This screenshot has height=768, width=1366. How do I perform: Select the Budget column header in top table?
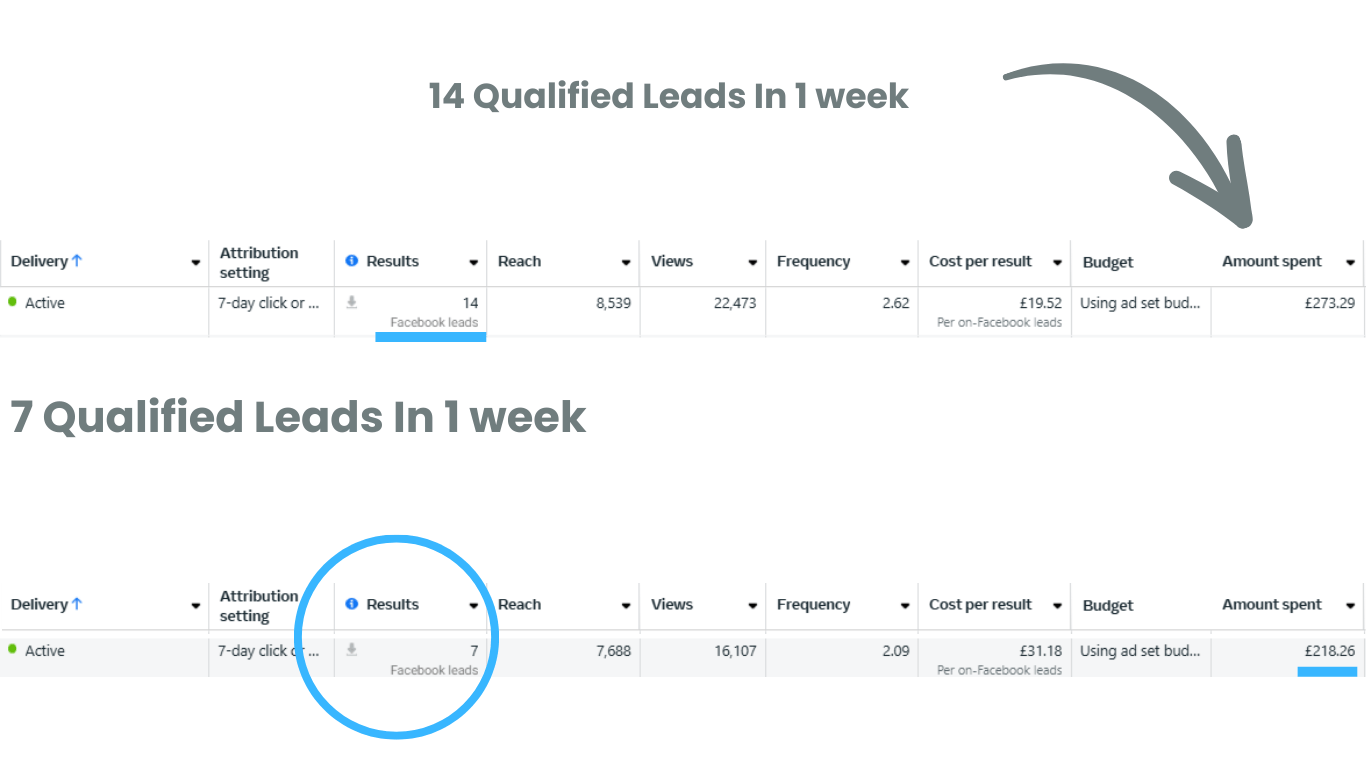click(1108, 262)
